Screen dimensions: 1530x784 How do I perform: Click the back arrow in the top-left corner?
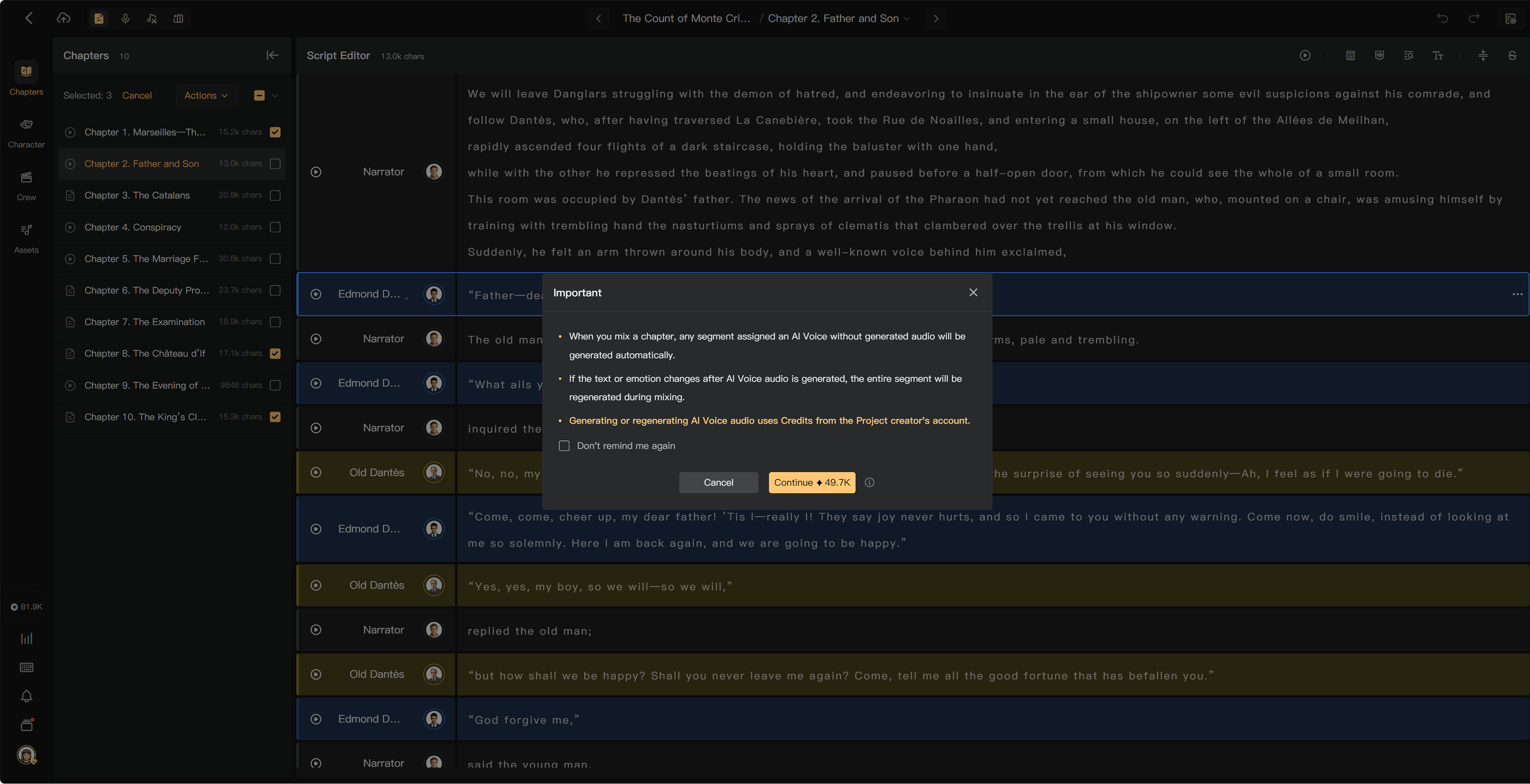[28, 18]
